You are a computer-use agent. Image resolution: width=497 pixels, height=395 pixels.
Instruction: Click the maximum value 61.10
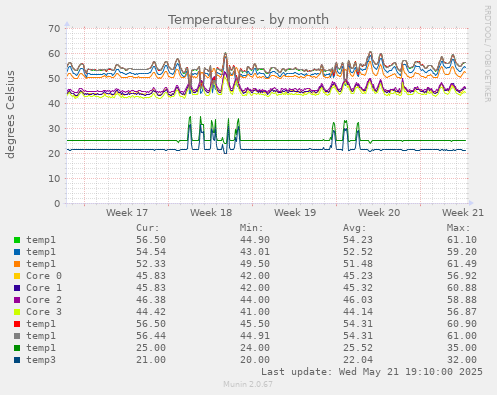click(462, 240)
